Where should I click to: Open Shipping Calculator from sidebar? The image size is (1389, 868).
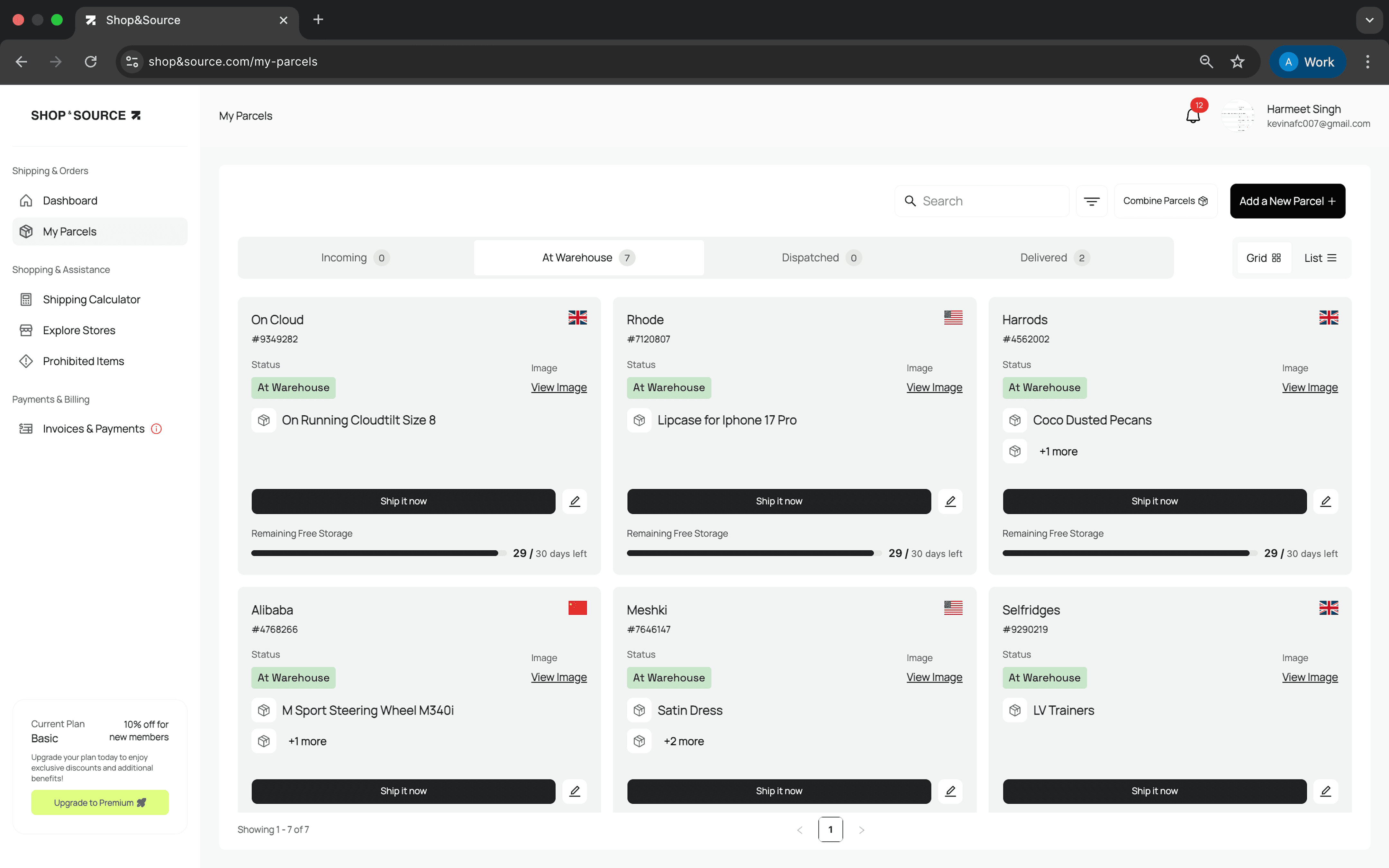point(91,299)
